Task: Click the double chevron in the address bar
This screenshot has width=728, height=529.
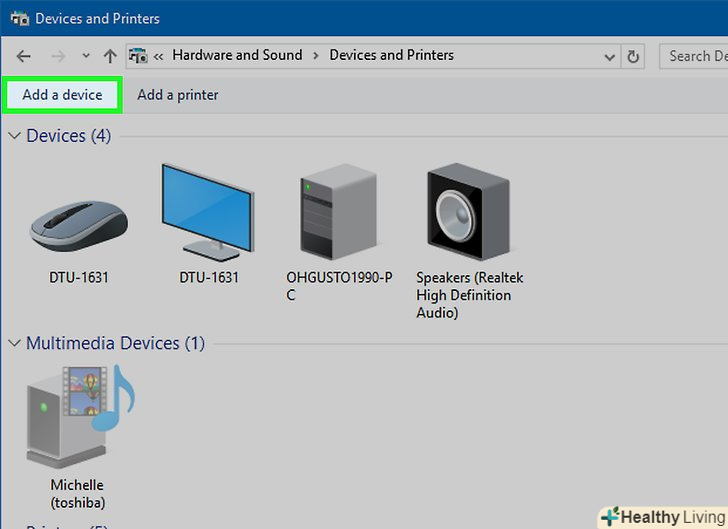Action: 158,57
